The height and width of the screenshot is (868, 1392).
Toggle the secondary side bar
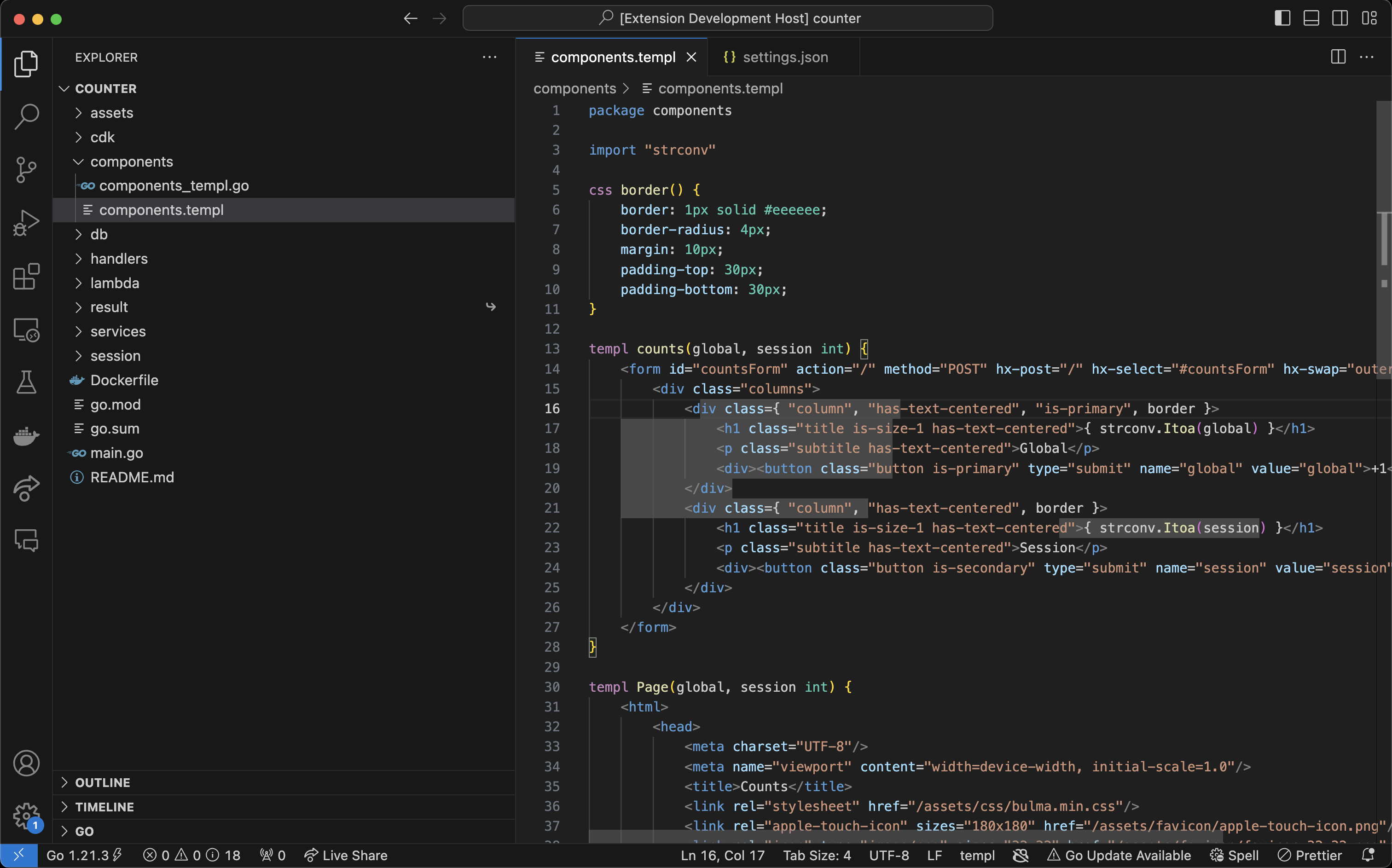click(x=1340, y=18)
